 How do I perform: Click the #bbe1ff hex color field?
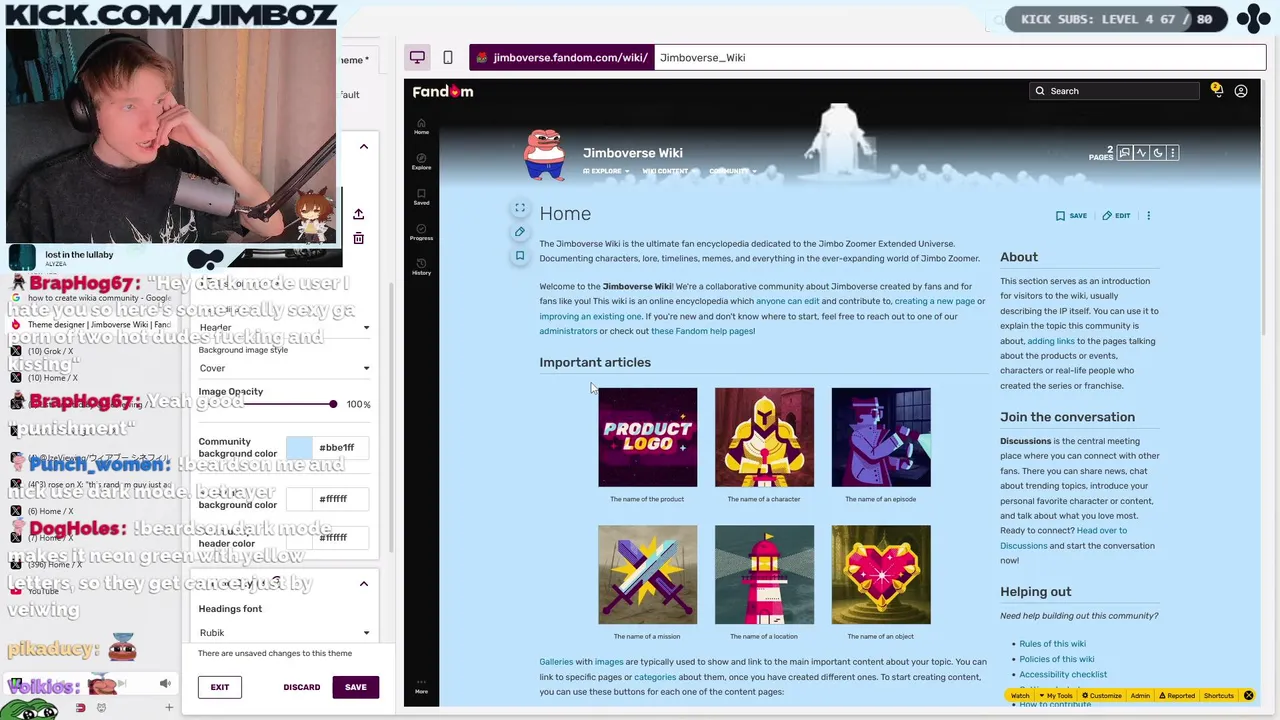coord(341,448)
